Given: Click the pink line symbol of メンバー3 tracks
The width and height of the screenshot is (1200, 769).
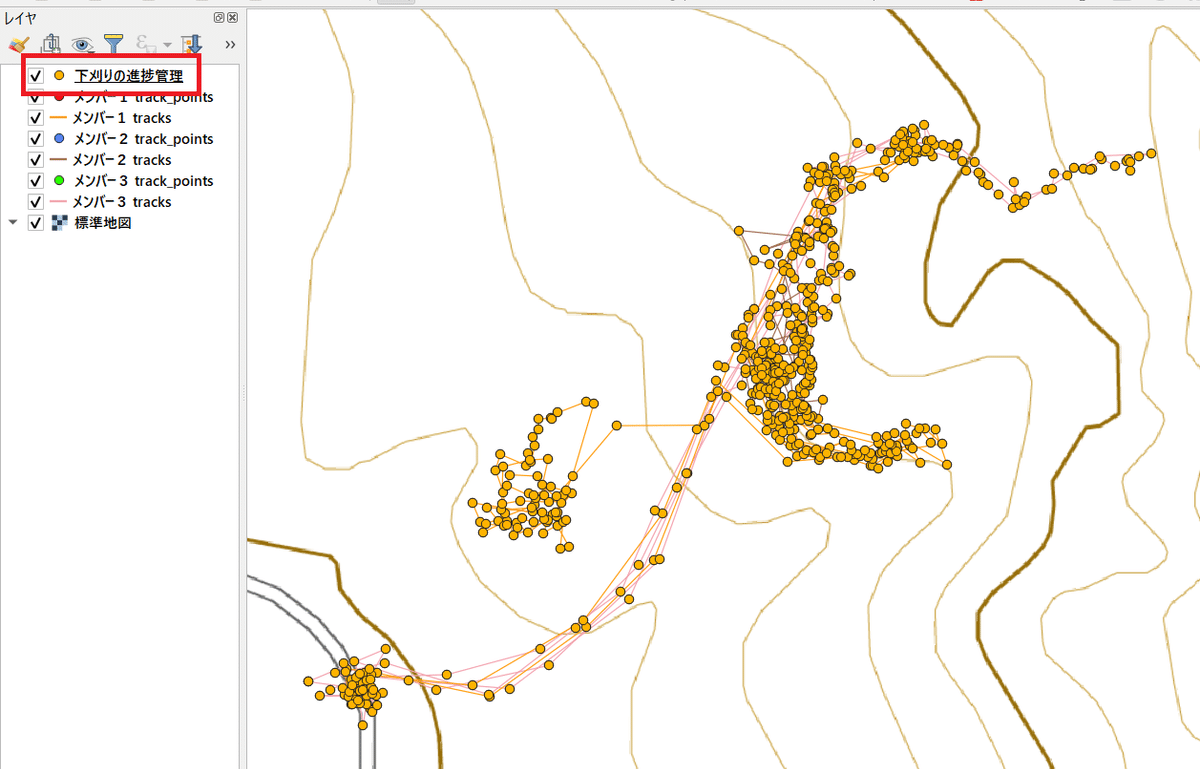Looking at the screenshot, I should pos(59,202).
